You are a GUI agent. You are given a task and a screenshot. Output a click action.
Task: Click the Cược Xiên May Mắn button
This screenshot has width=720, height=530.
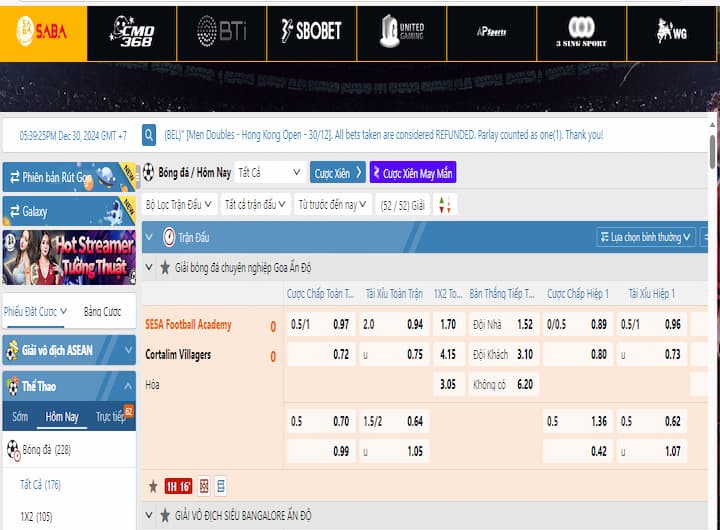coord(412,173)
